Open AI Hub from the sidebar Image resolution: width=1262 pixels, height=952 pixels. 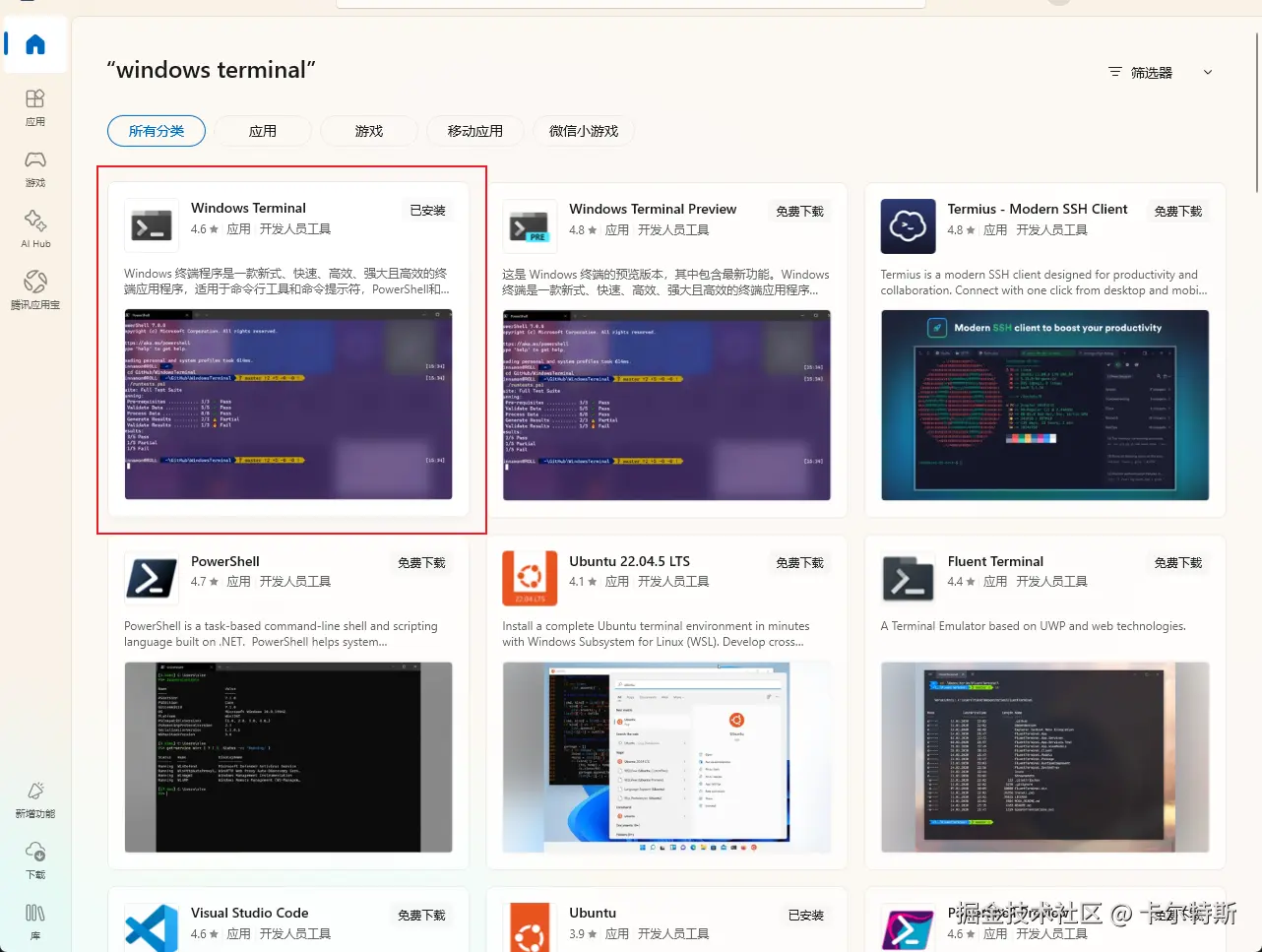point(35,228)
